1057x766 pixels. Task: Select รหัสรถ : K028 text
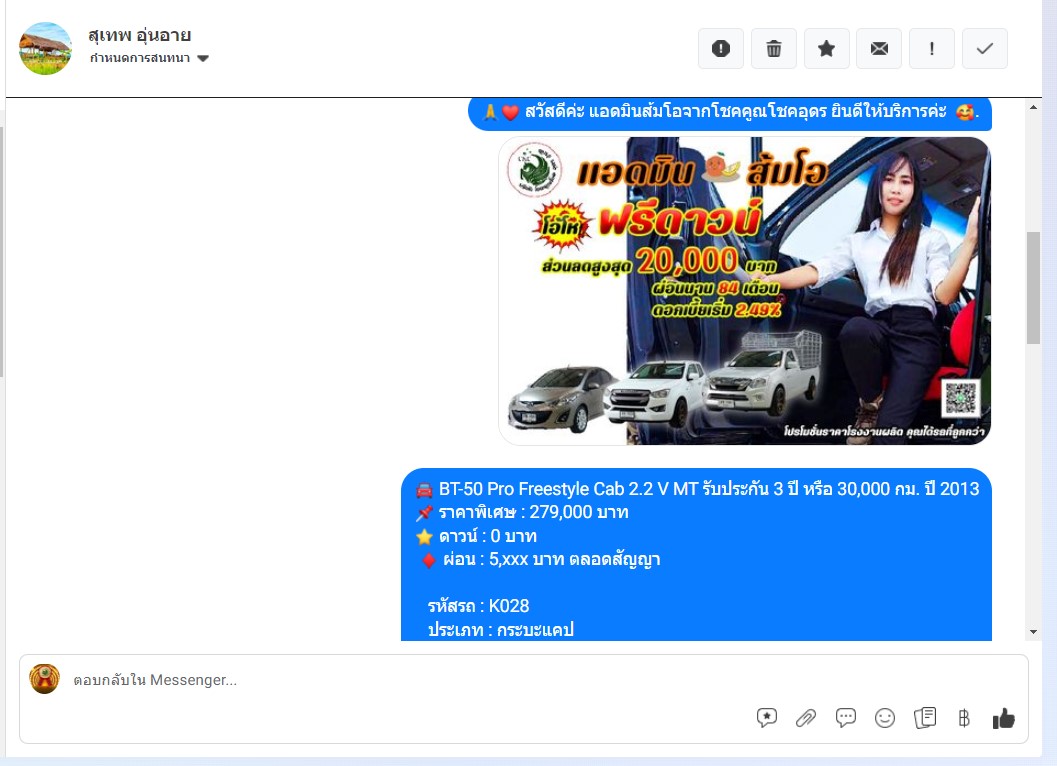(x=479, y=606)
